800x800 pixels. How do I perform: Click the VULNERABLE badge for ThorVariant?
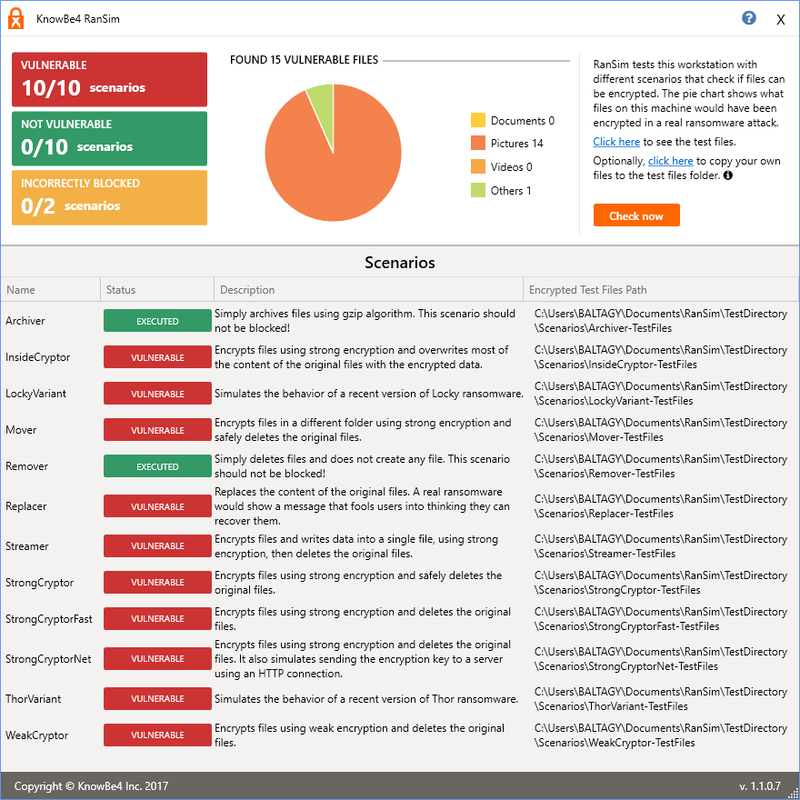pyautogui.click(x=157, y=698)
